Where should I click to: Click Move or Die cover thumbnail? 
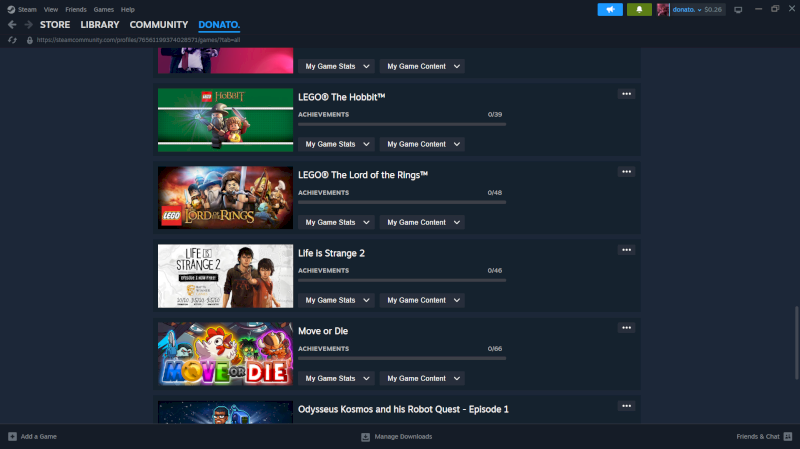coord(226,354)
